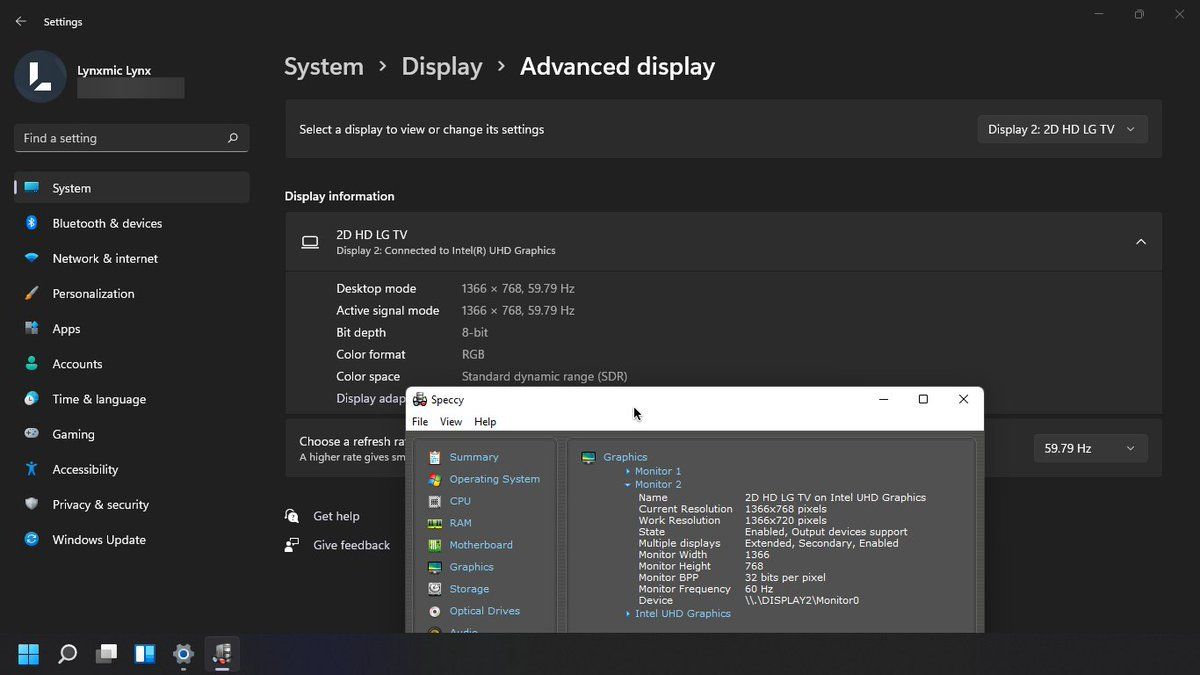This screenshot has height=675, width=1200.
Task: Open the Windows Start menu
Action: click(x=29, y=655)
